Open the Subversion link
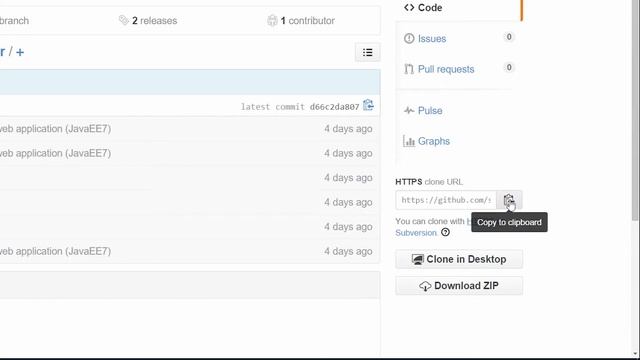 point(416,233)
